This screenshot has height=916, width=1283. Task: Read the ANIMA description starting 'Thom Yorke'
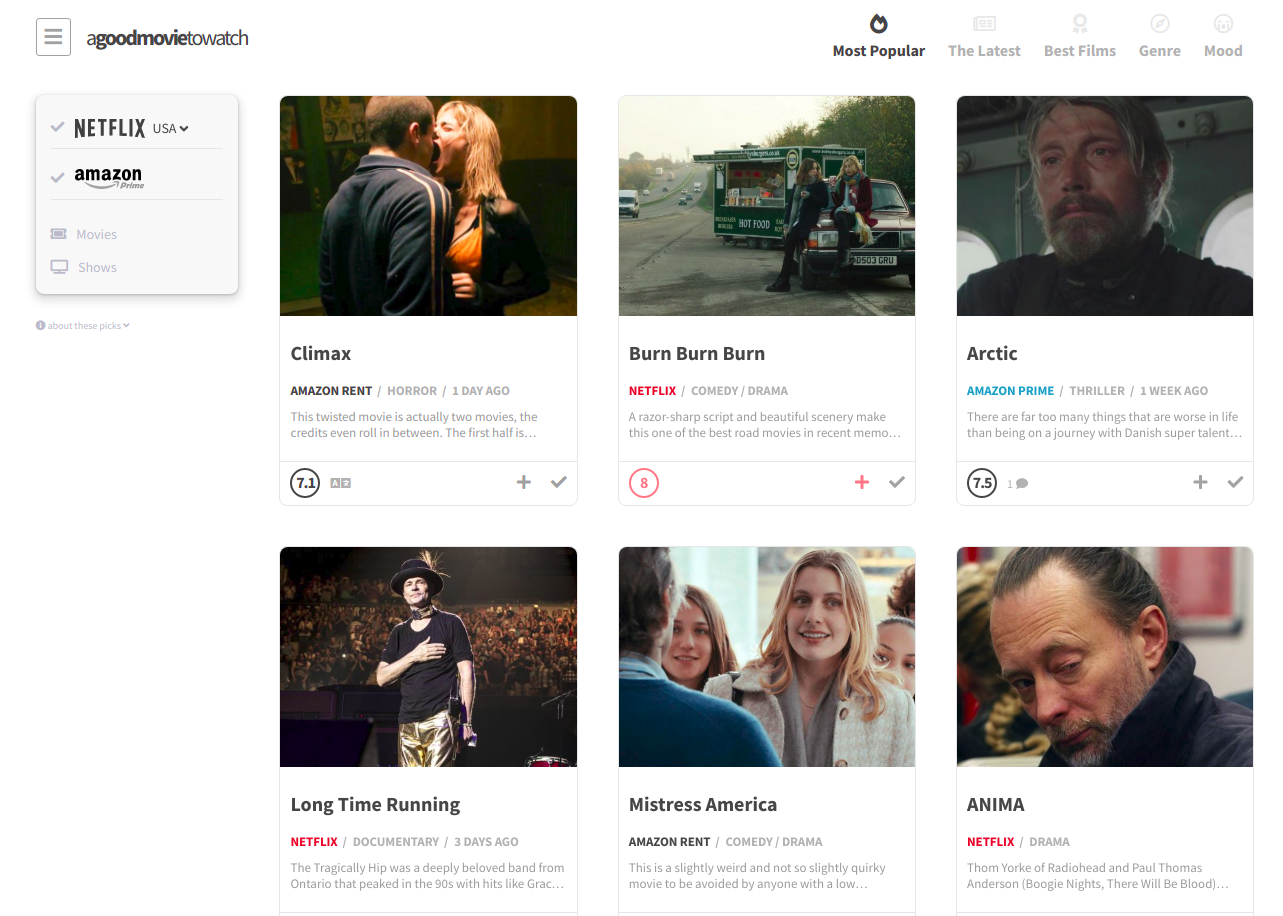(1097, 876)
